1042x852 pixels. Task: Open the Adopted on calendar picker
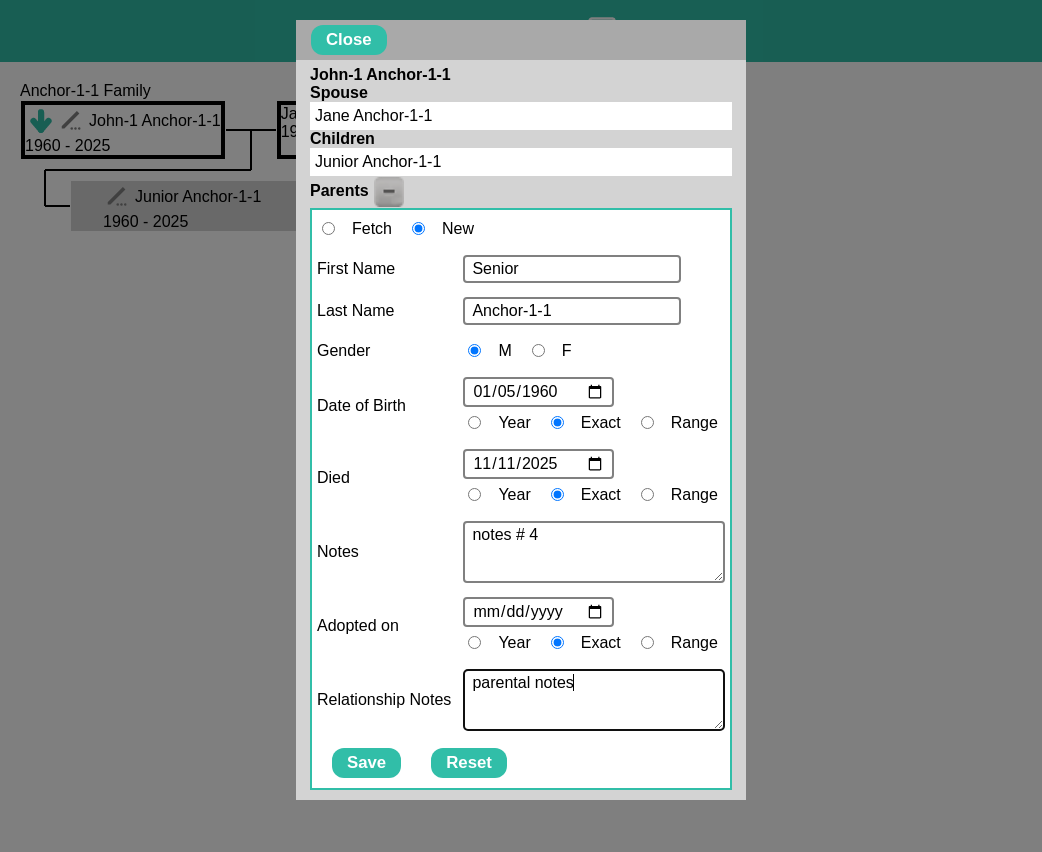pos(595,612)
